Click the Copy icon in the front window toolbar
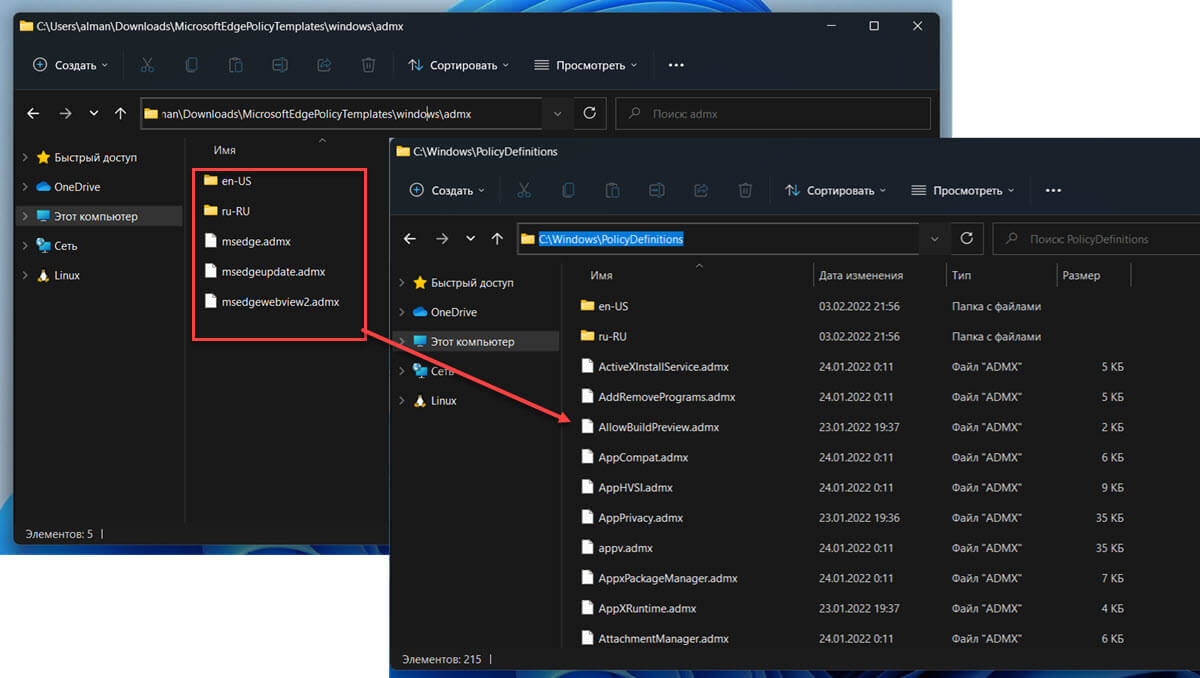The width and height of the screenshot is (1200, 678). point(568,190)
